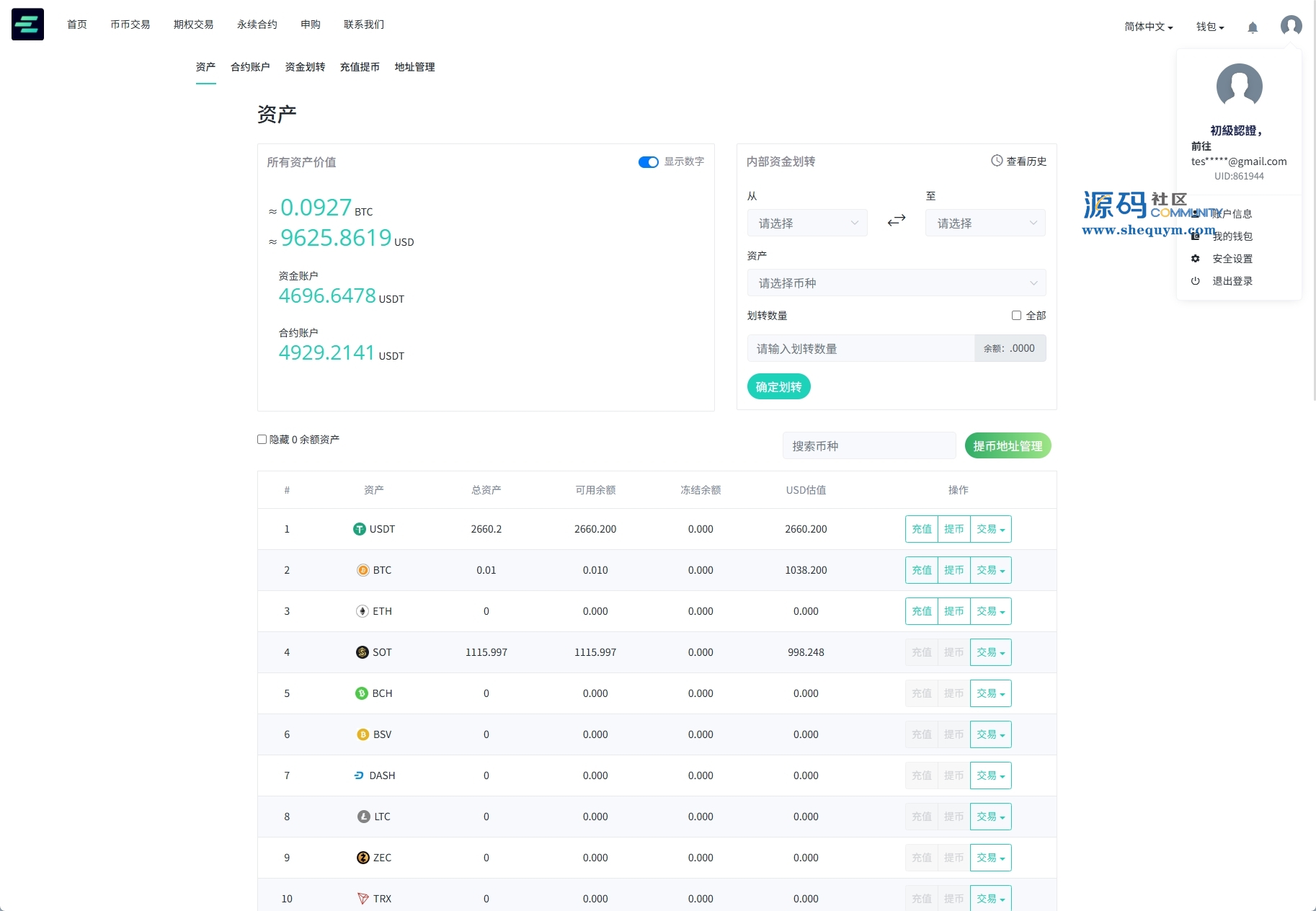This screenshot has height=911, width=1316.
Task: Switch to the 合约账户 tab
Action: click(x=250, y=67)
